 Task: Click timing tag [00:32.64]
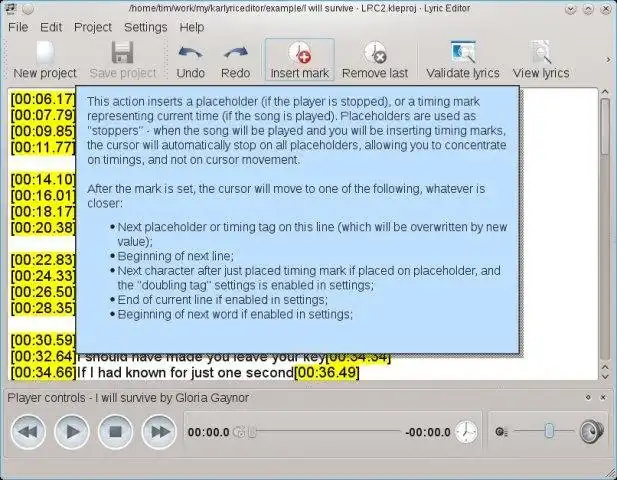pos(43,356)
